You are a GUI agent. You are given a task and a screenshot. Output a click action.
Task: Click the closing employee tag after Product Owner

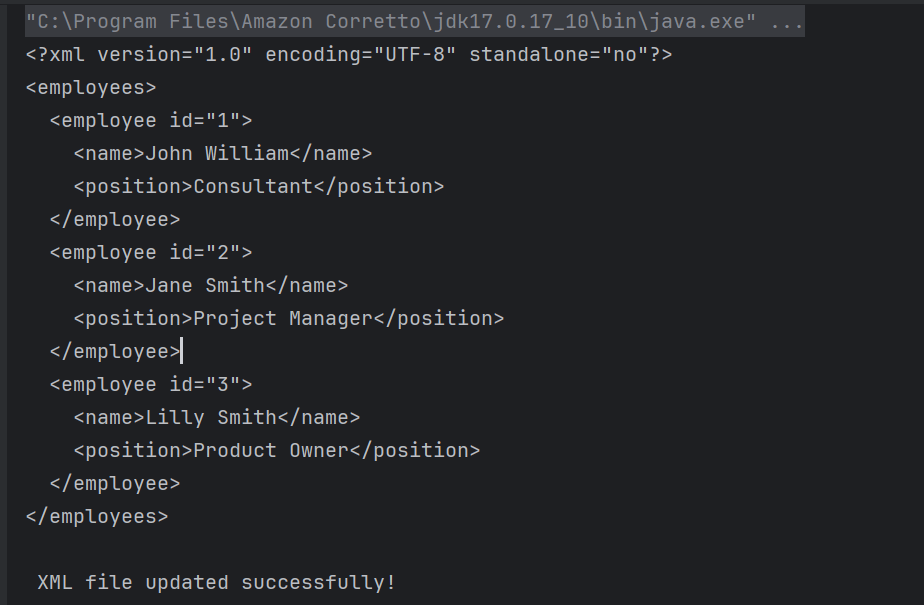tap(115, 483)
